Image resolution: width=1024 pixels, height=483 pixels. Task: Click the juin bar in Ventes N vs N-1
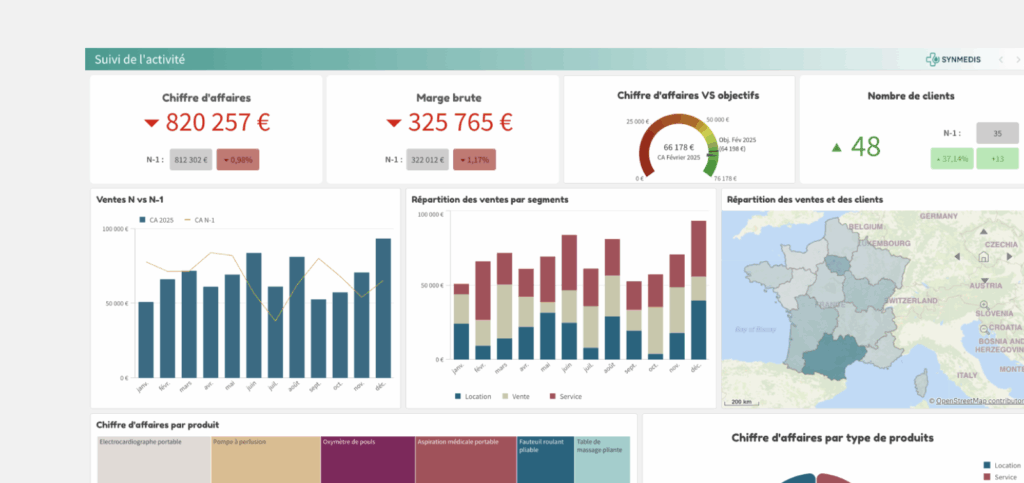pyautogui.click(x=254, y=315)
